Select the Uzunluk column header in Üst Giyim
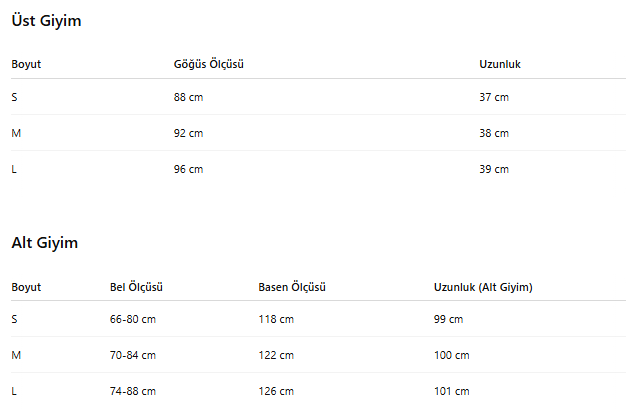Viewport: 632px width, 409px height. point(500,64)
